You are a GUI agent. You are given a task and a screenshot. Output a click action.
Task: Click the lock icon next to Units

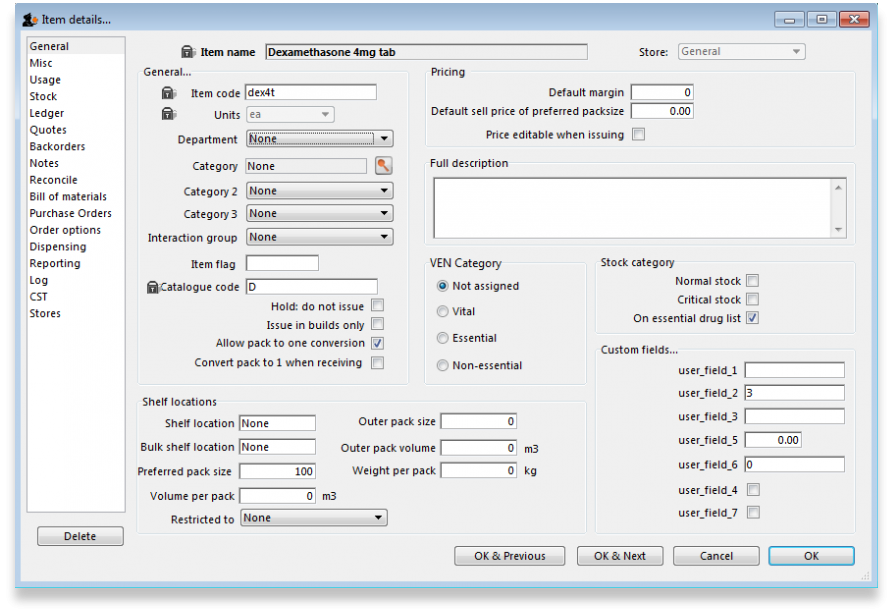(168, 115)
